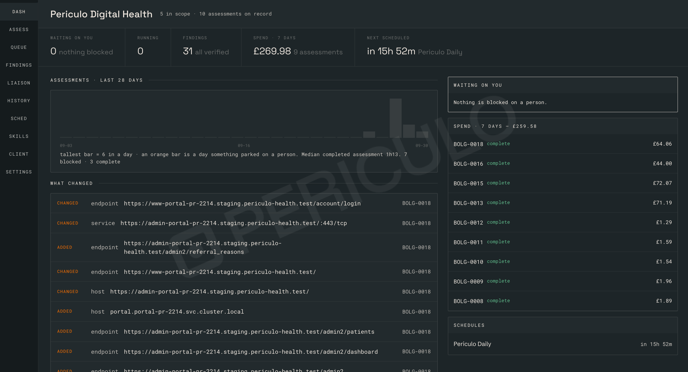Click the £72.07 amount

point(662,183)
